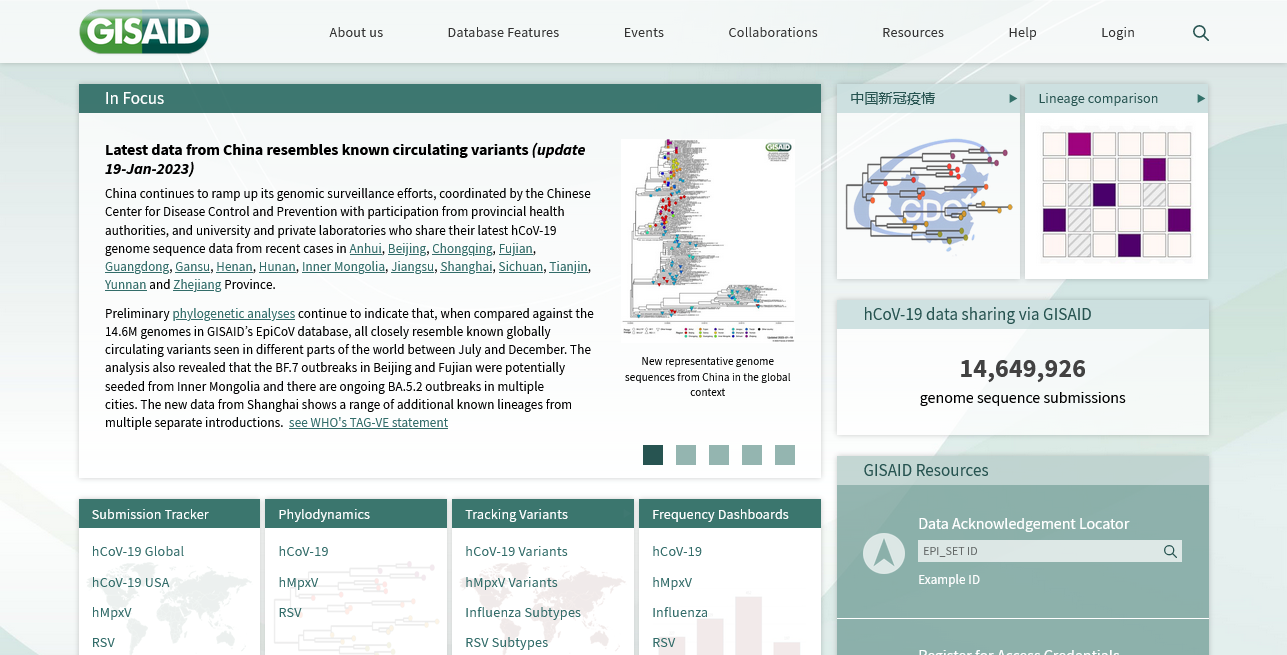Open the Henan link
This screenshot has width=1287, height=655.
point(234,266)
